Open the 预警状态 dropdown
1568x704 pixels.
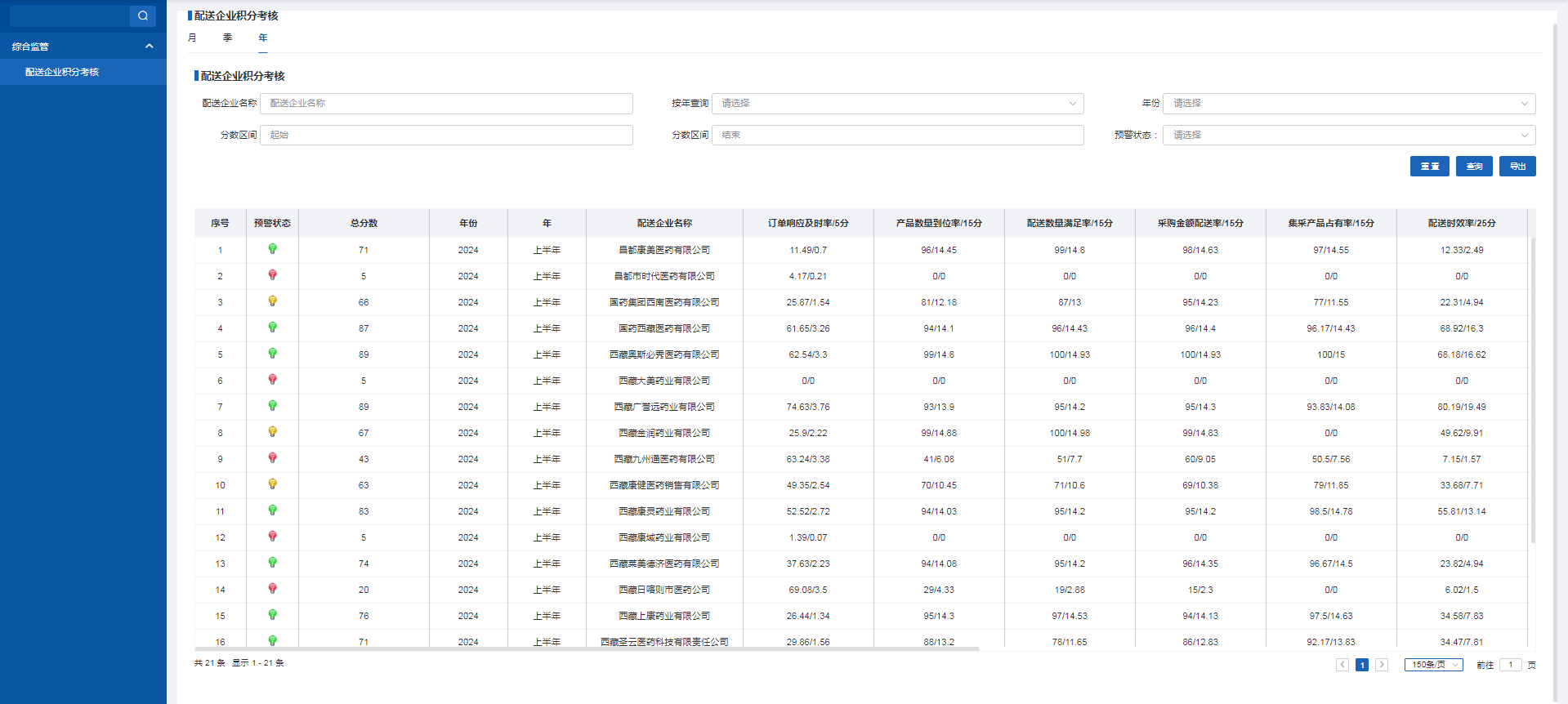click(1348, 136)
